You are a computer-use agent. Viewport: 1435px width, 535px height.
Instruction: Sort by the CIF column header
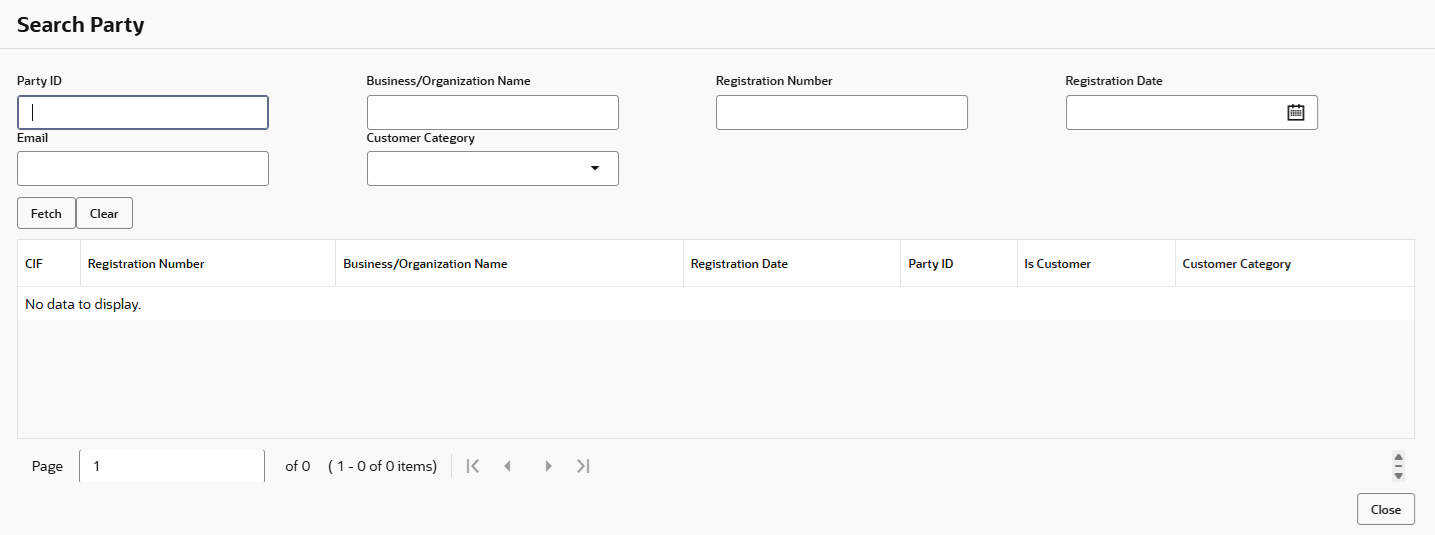(33, 264)
